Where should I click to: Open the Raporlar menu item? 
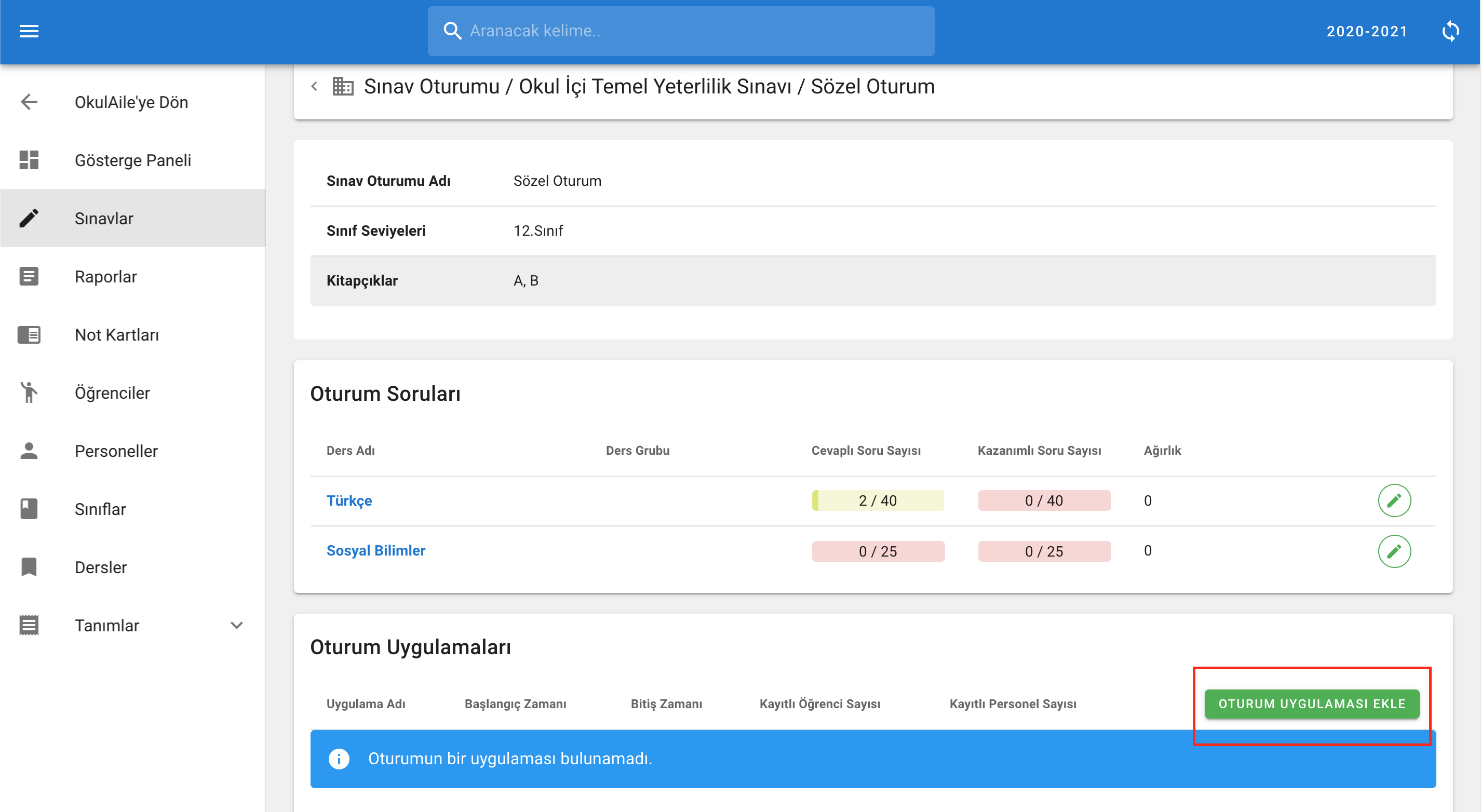(x=133, y=276)
